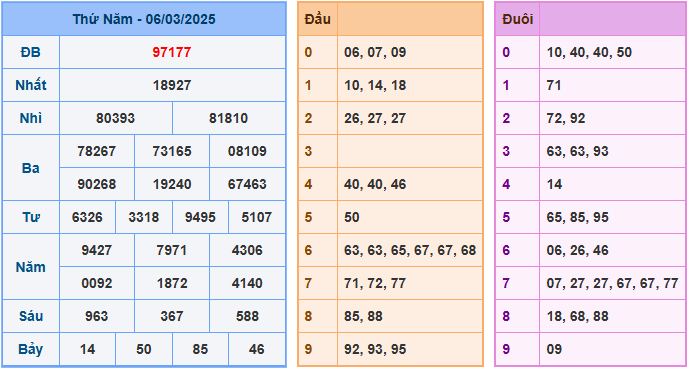Click the Nhất row label
This screenshot has height=368, width=689.
(x=30, y=85)
